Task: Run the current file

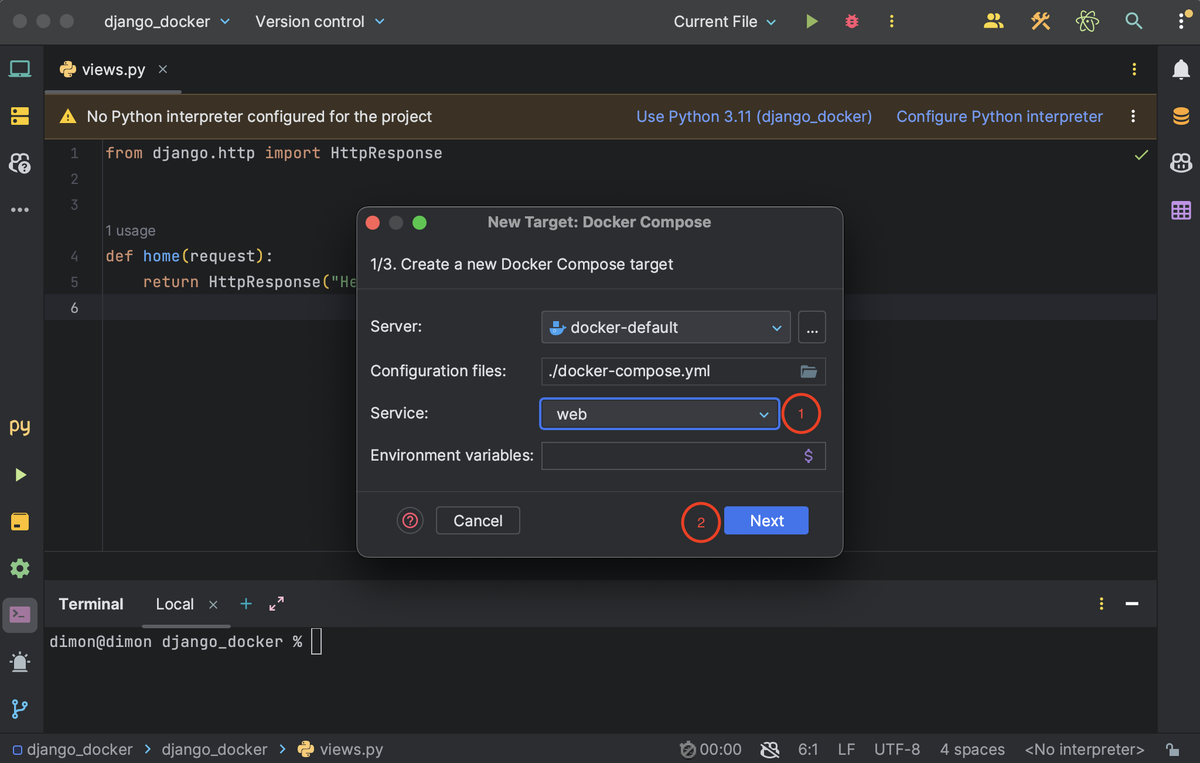Action: pyautogui.click(x=812, y=21)
